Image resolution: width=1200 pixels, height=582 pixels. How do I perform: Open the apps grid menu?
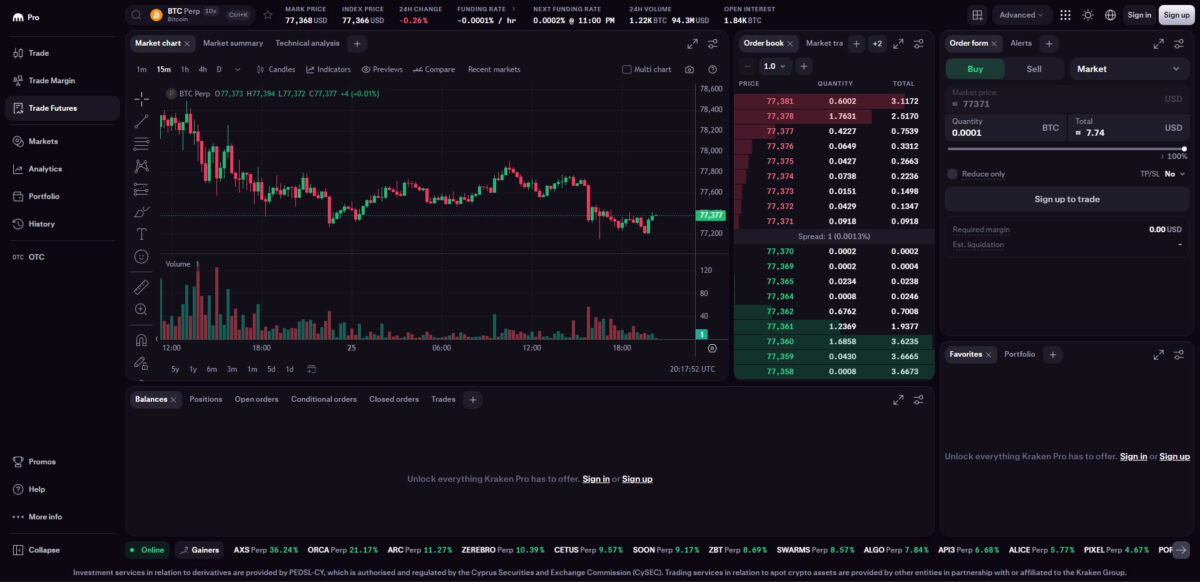(1065, 15)
